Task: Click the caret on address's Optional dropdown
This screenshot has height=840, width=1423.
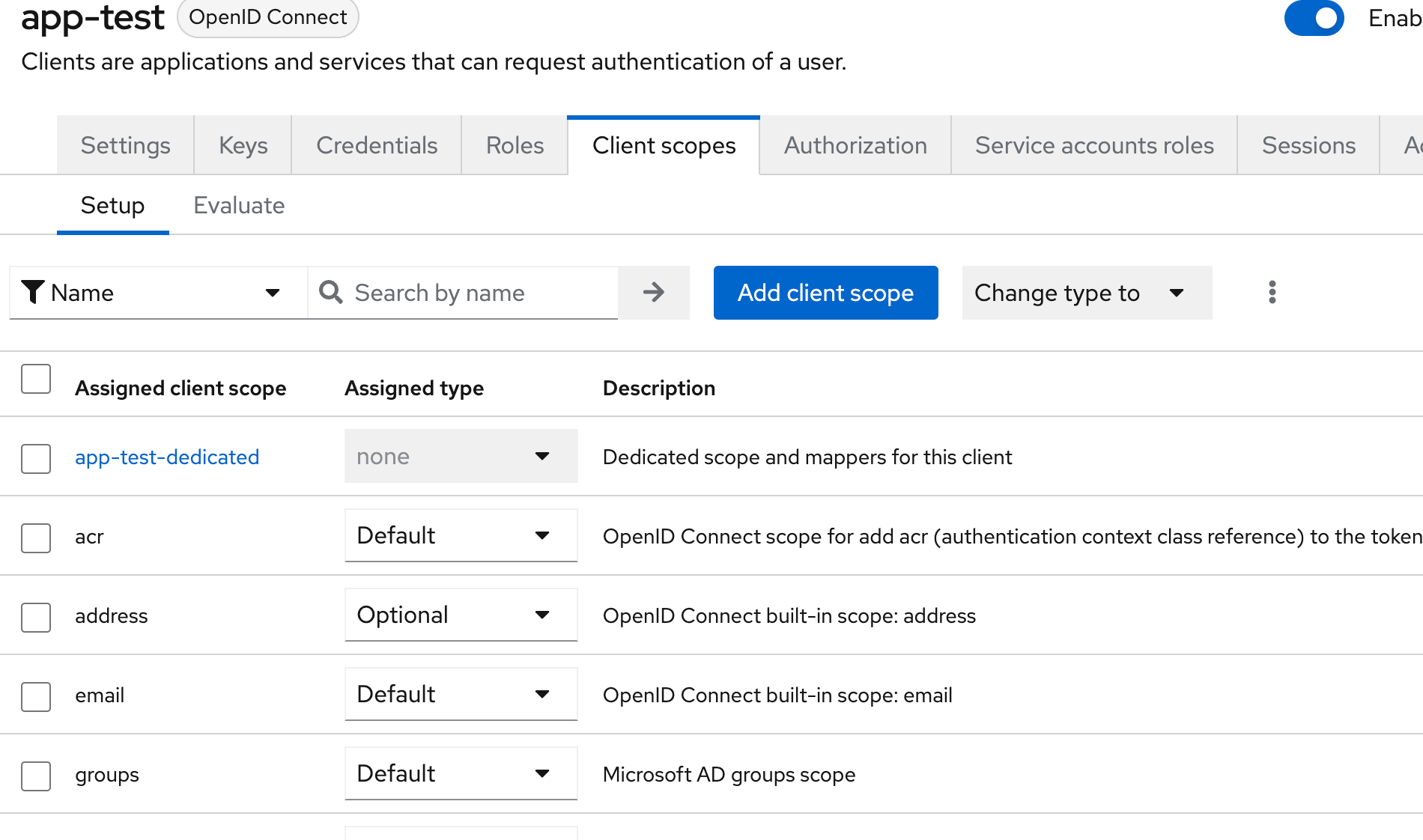Action: click(541, 615)
